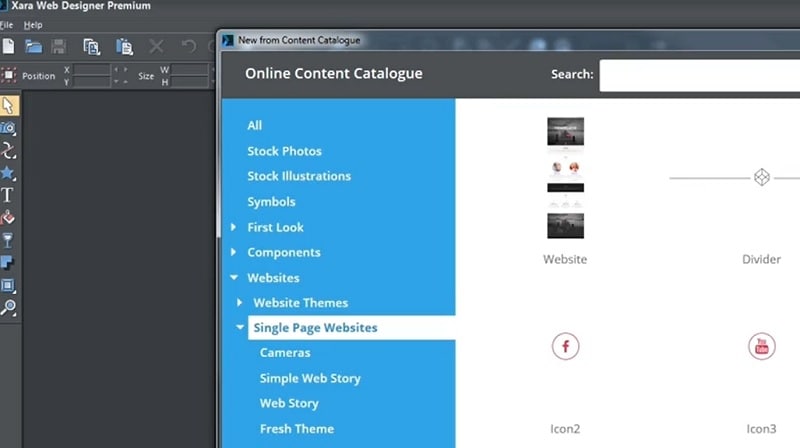Click the YouTube Icon3 thumbnail
The height and width of the screenshot is (448, 800).
pos(762,346)
